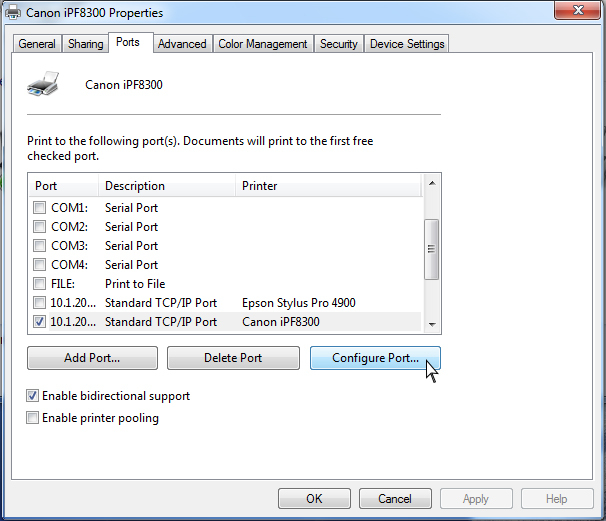Click OK to confirm settings
Screen dimensions: 606x521
314,499
